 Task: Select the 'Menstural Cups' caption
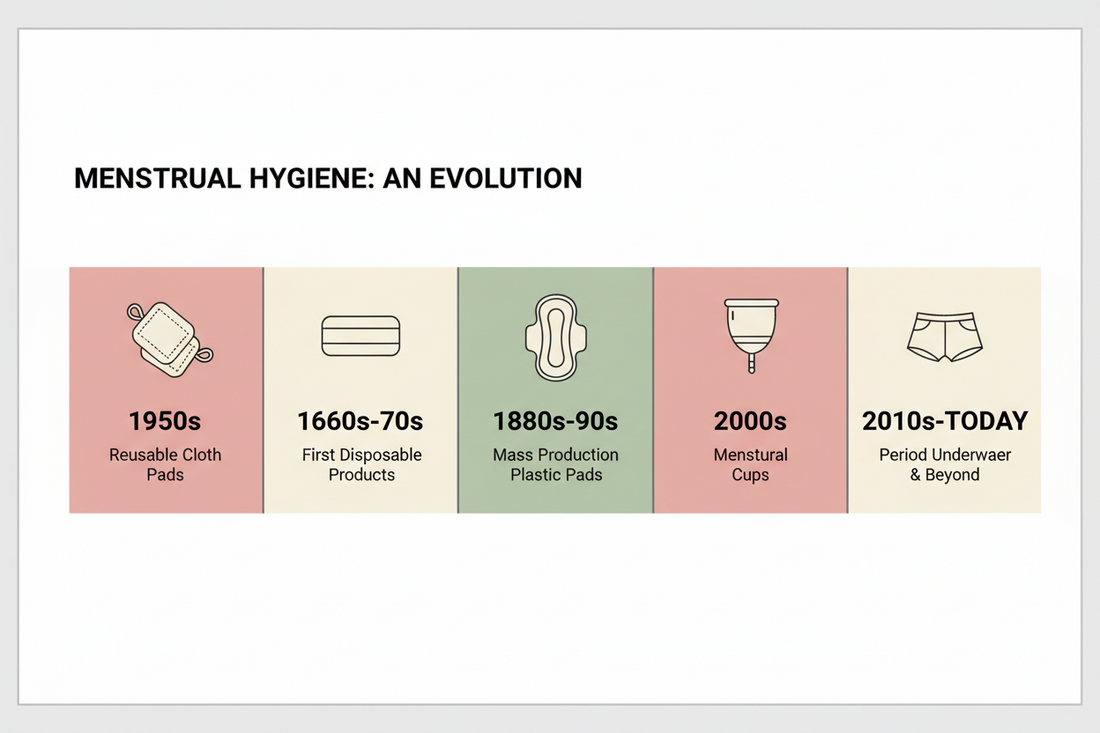[750, 464]
